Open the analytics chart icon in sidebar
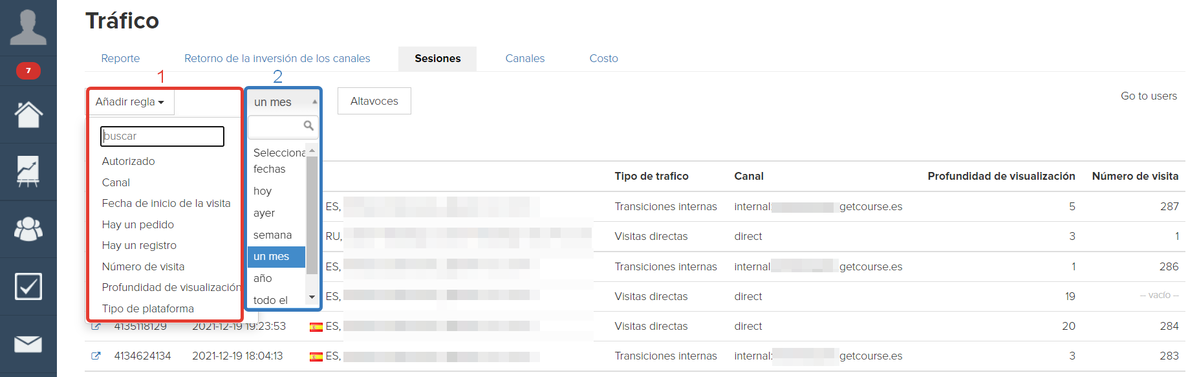This screenshot has width=1199, height=377. click(28, 171)
